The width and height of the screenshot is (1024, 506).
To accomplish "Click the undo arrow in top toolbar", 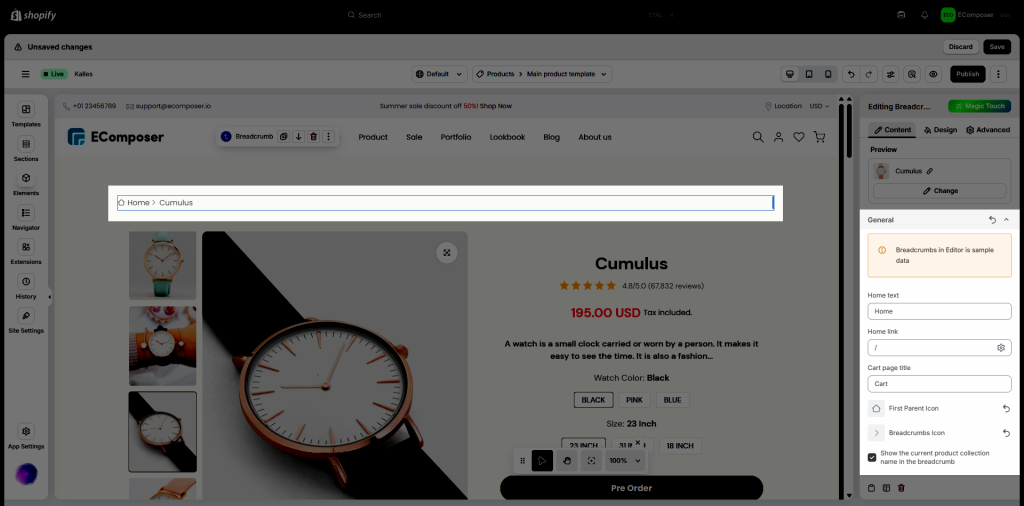I will click(850, 74).
